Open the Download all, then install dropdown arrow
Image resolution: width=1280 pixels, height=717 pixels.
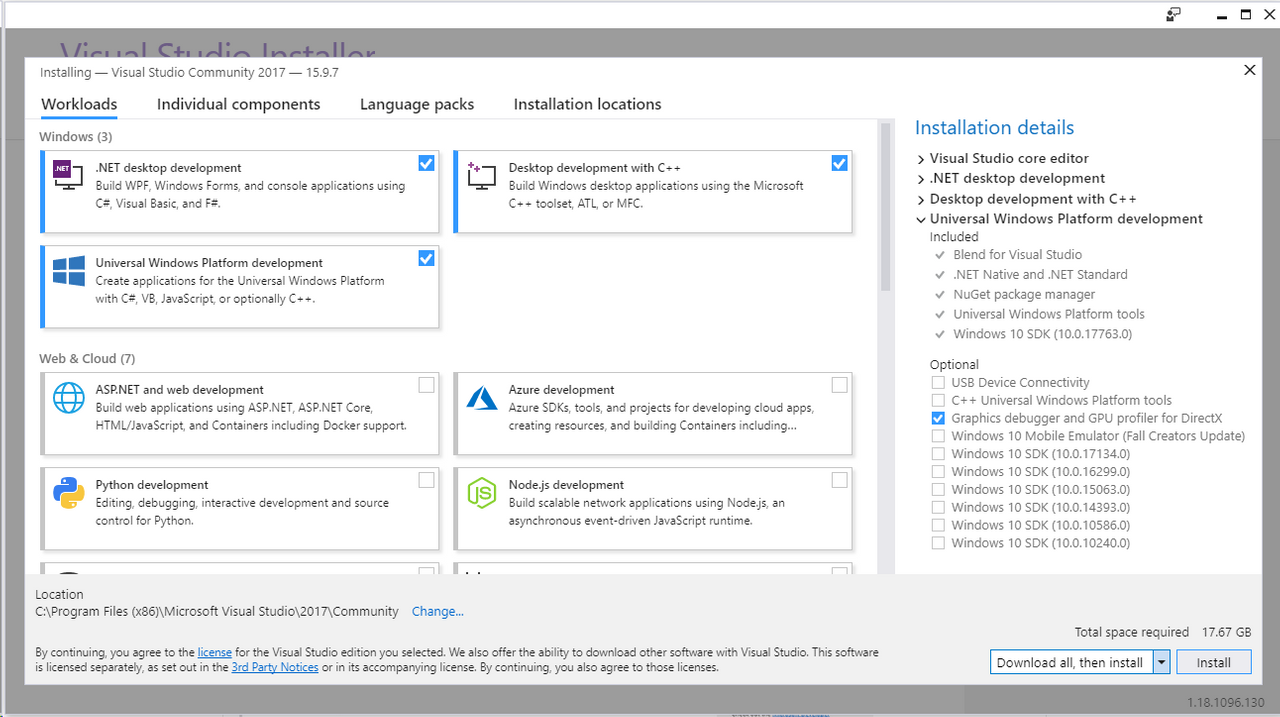click(1161, 662)
